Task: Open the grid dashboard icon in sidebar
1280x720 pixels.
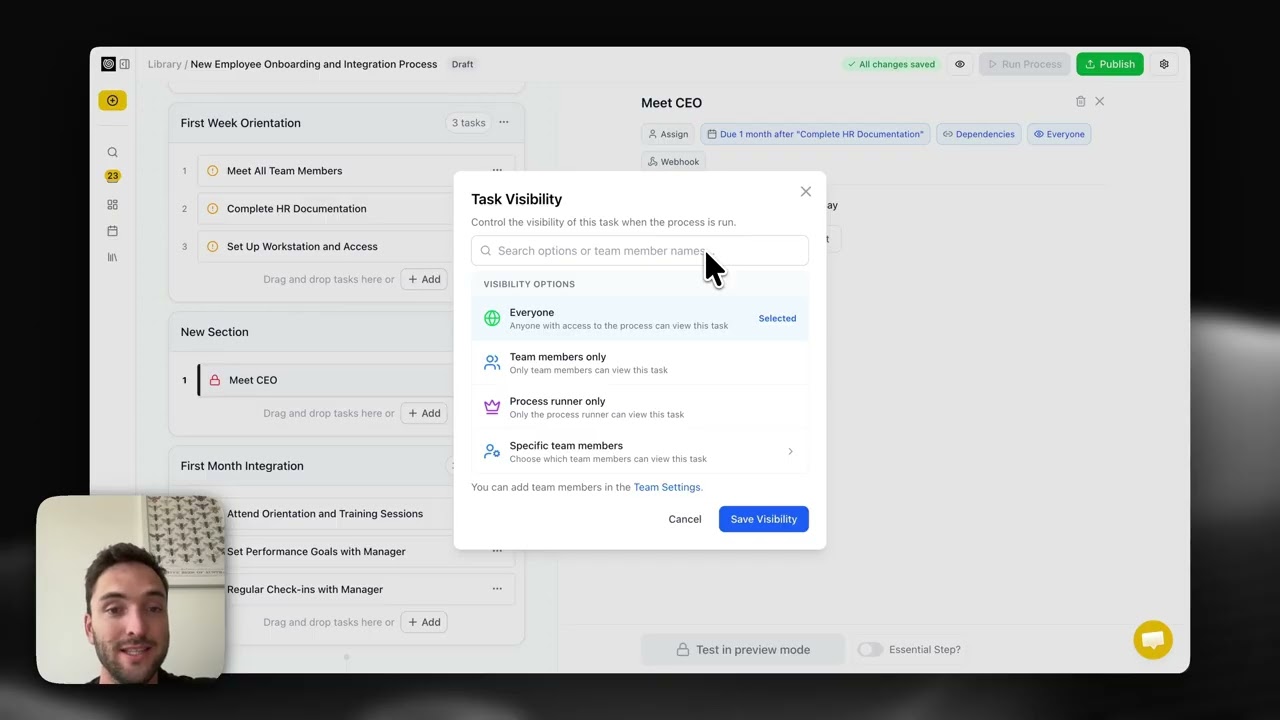Action: pyautogui.click(x=112, y=205)
